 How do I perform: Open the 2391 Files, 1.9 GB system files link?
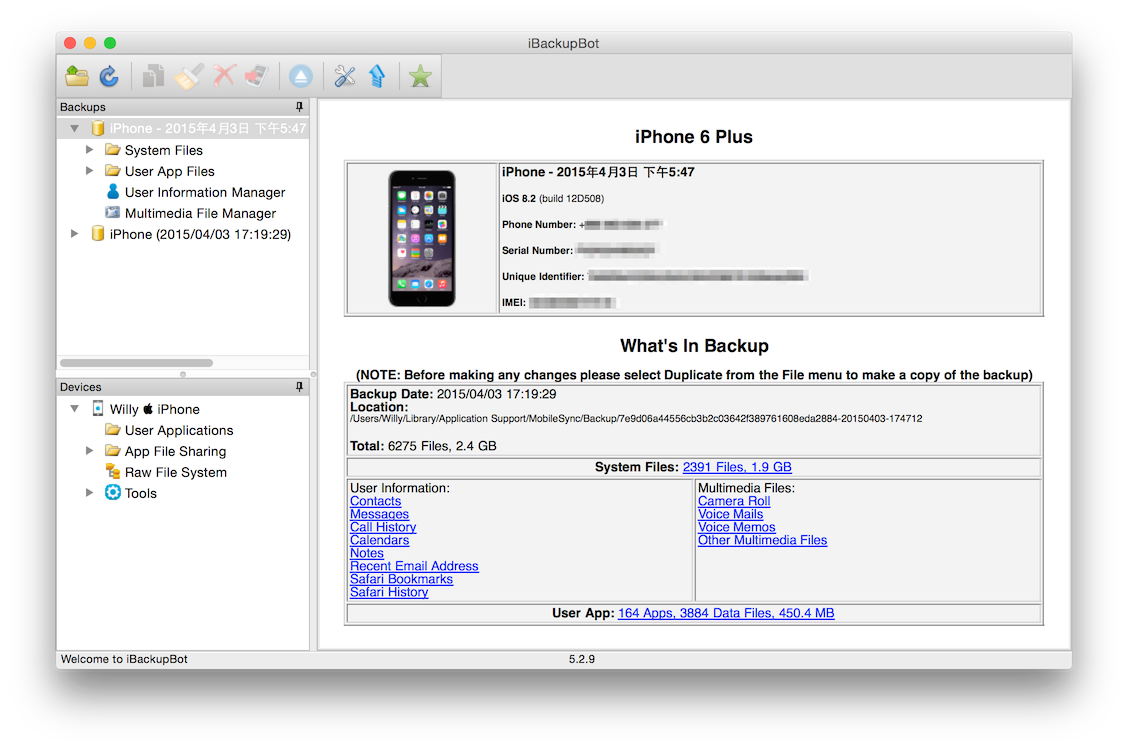[x=737, y=467]
